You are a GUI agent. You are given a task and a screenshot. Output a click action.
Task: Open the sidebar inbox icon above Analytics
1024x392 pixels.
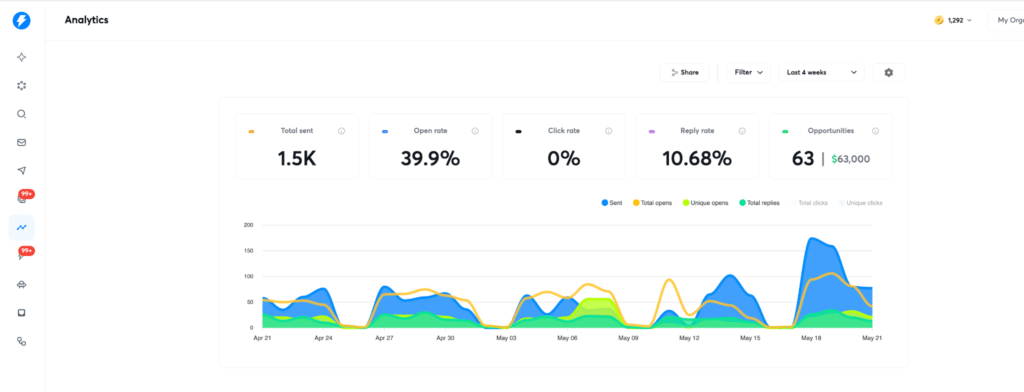pos(22,199)
